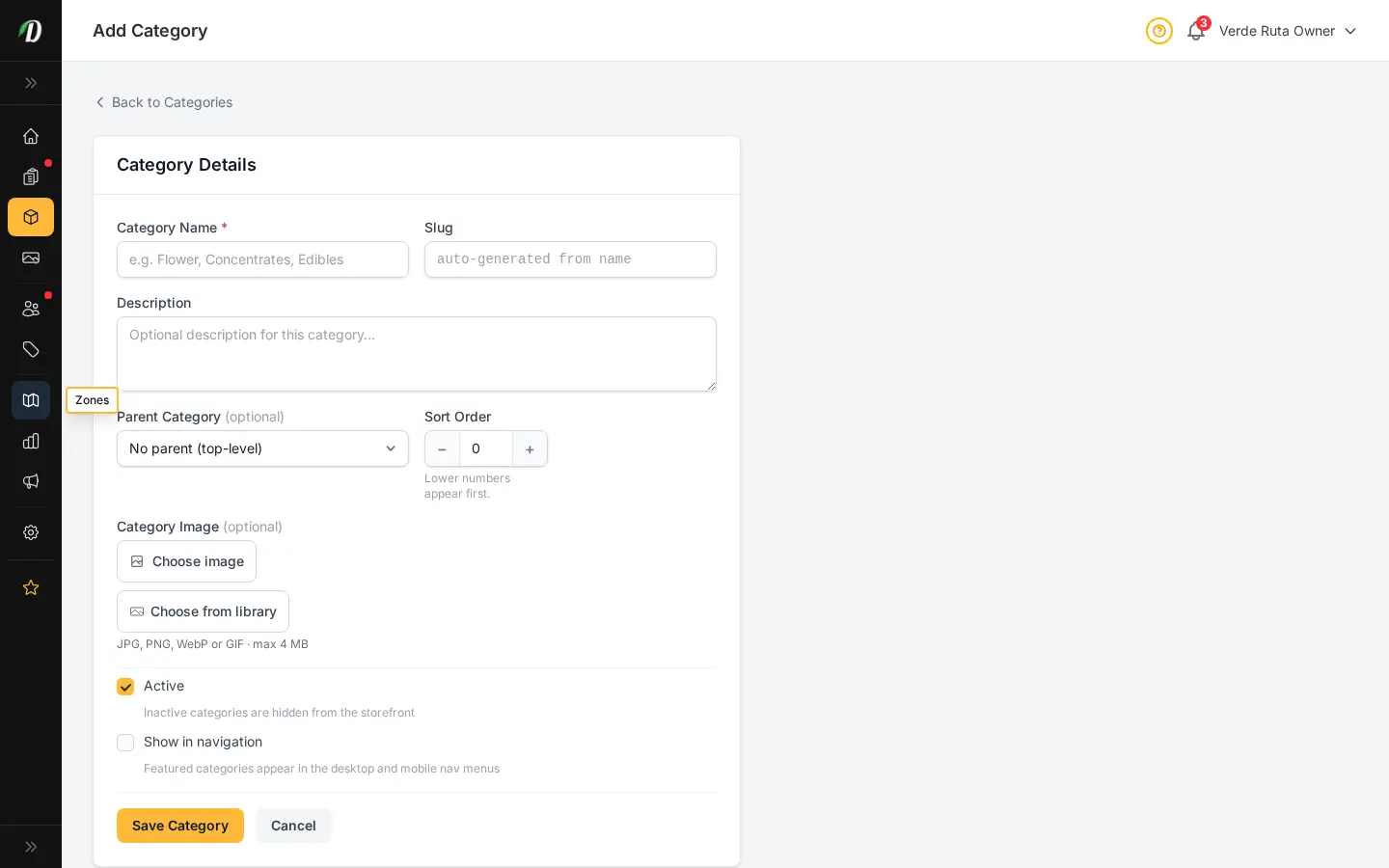This screenshot has width=1389, height=868.
Task: Click the double-chevron at the sidebar bottom
Action: pos(31,847)
